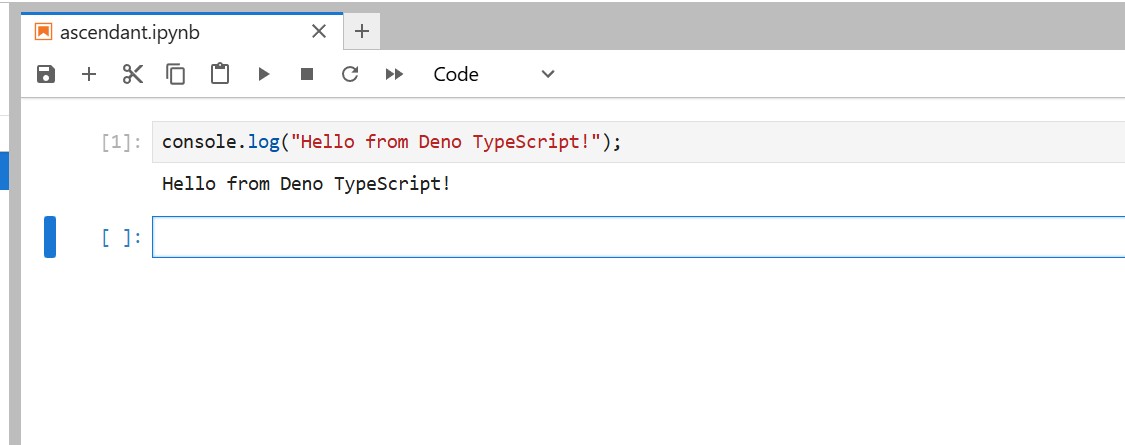
Task: Restart kernel and run all cells
Action: 394,74
